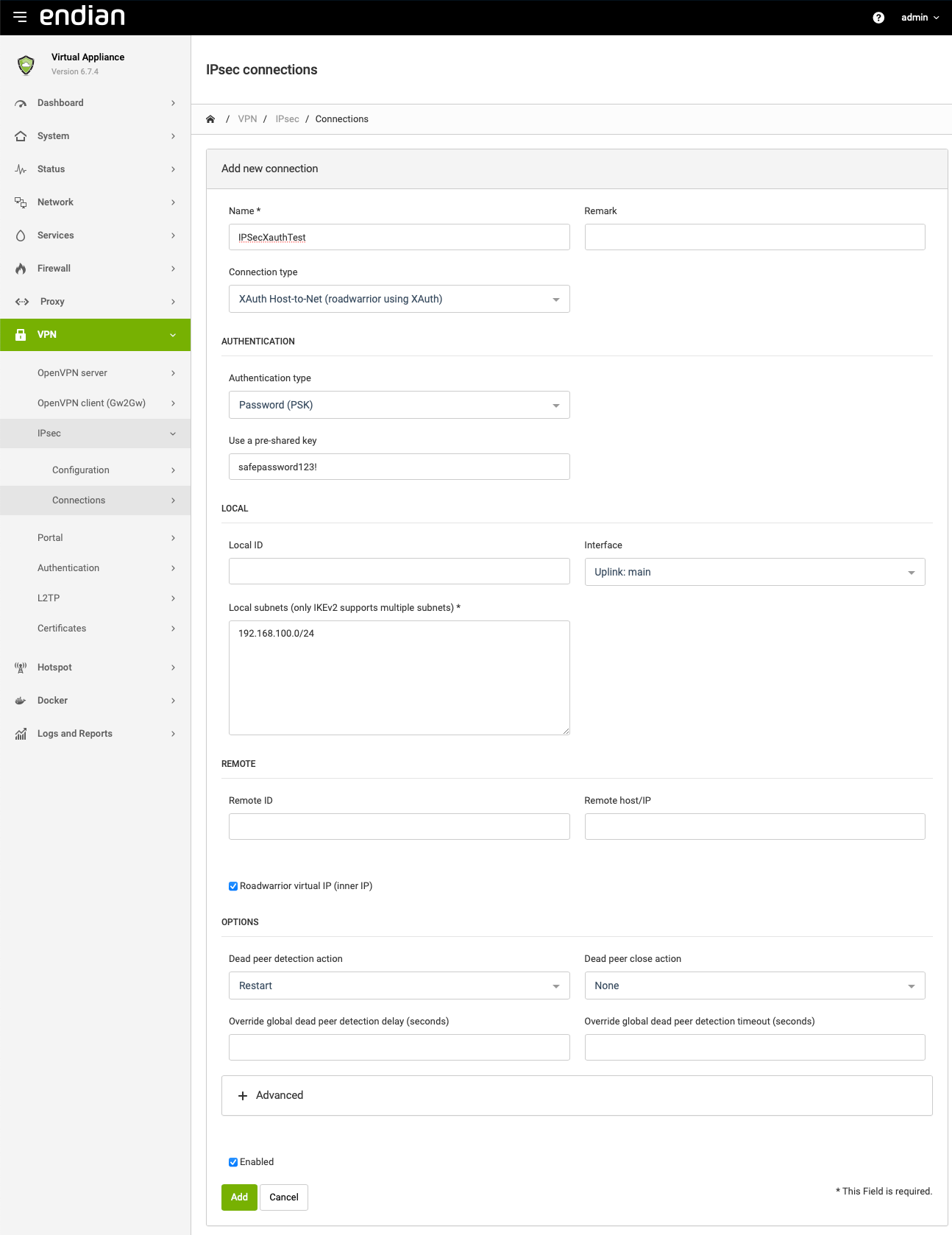The image size is (952, 1235).
Task: Click the Cancel button
Action: pos(284,1197)
